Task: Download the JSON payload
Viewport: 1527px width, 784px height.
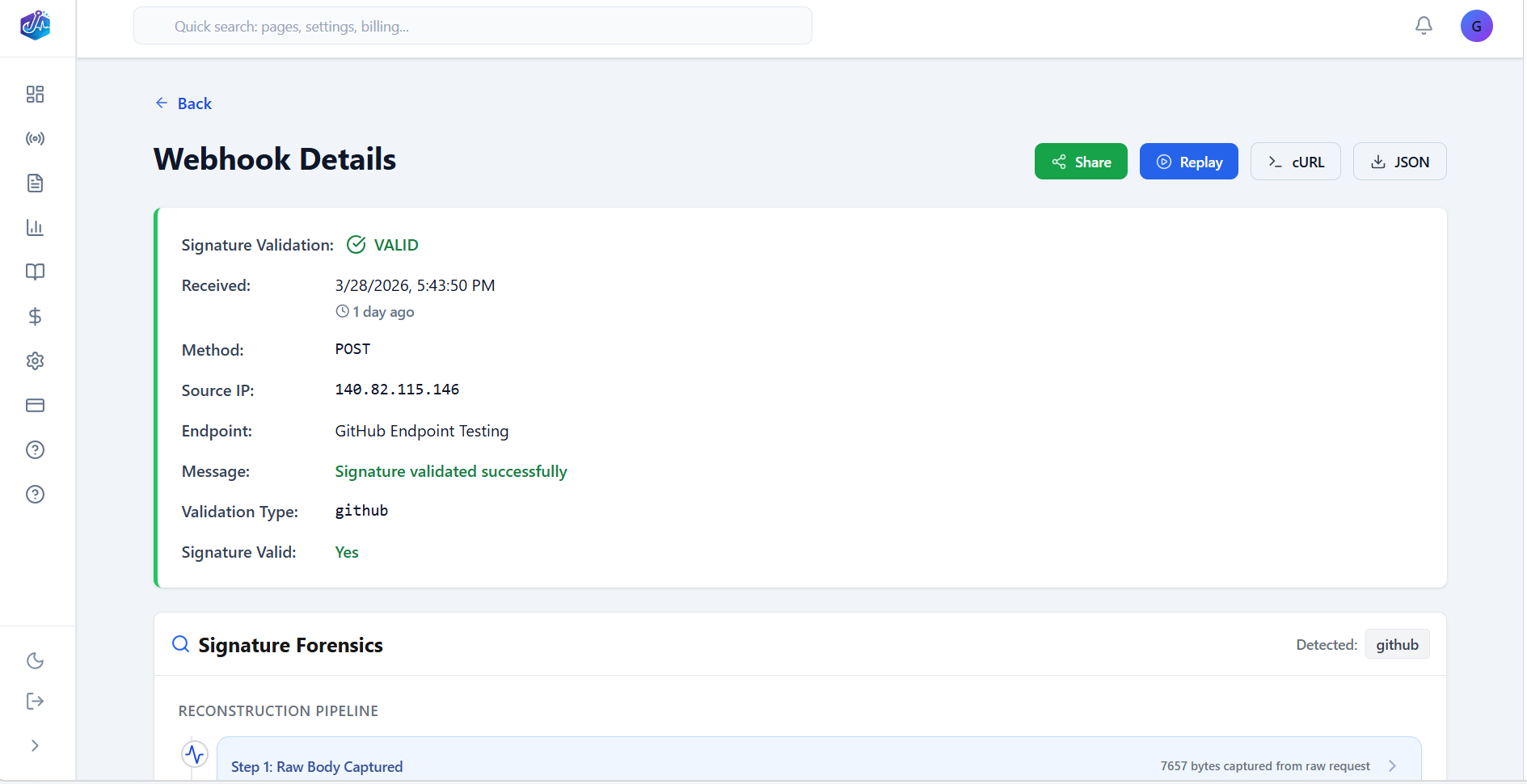Action: pyautogui.click(x=1399, y=161)
